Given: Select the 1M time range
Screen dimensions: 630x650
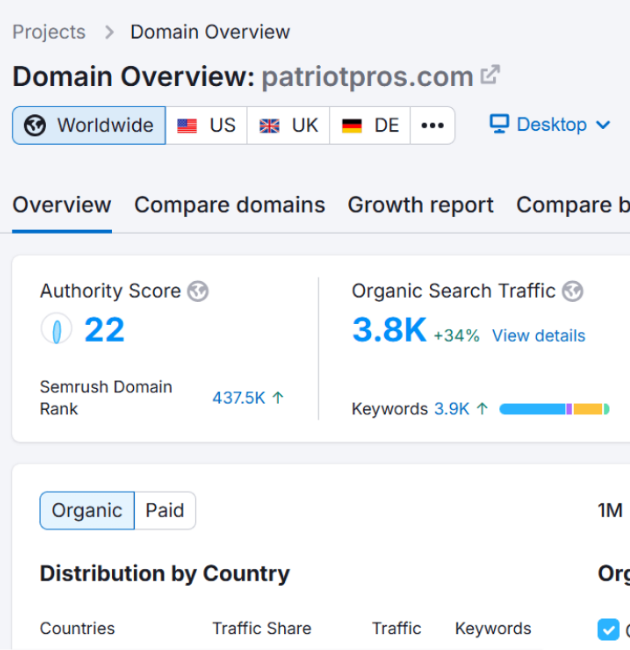Looking at the screenshot, I should point(610,510).
